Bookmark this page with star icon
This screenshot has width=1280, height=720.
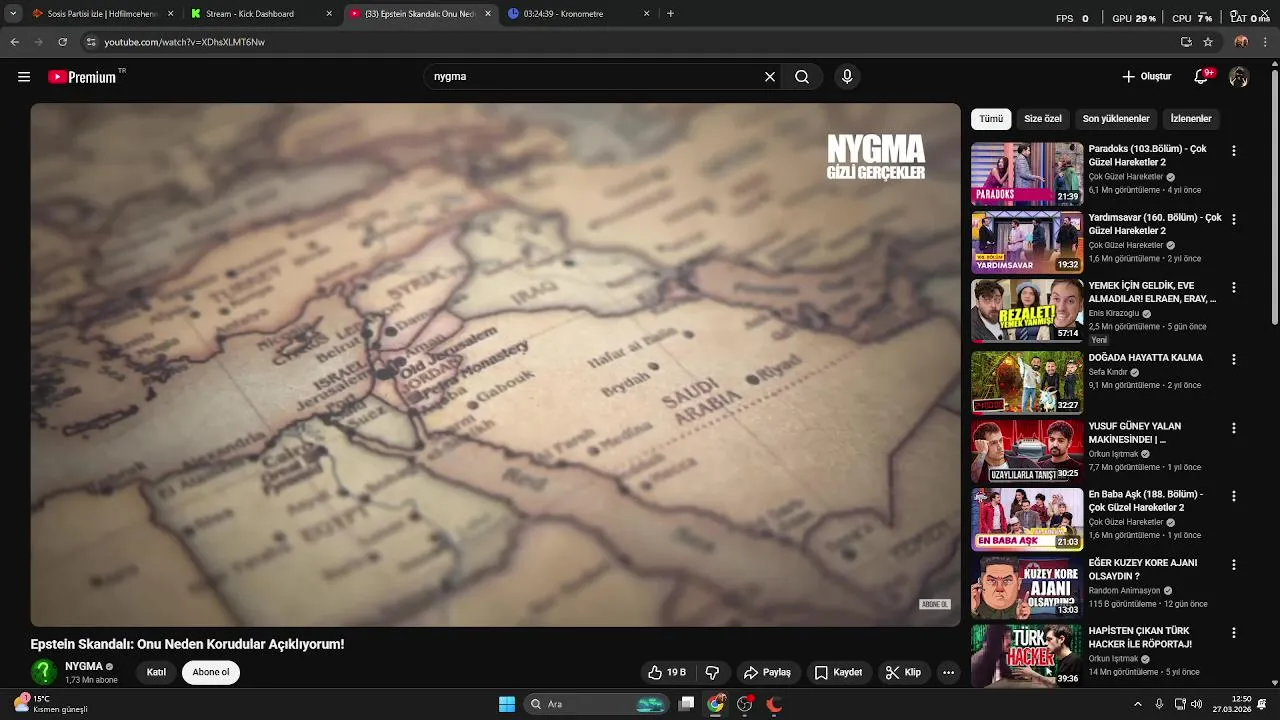point(1208,42)
